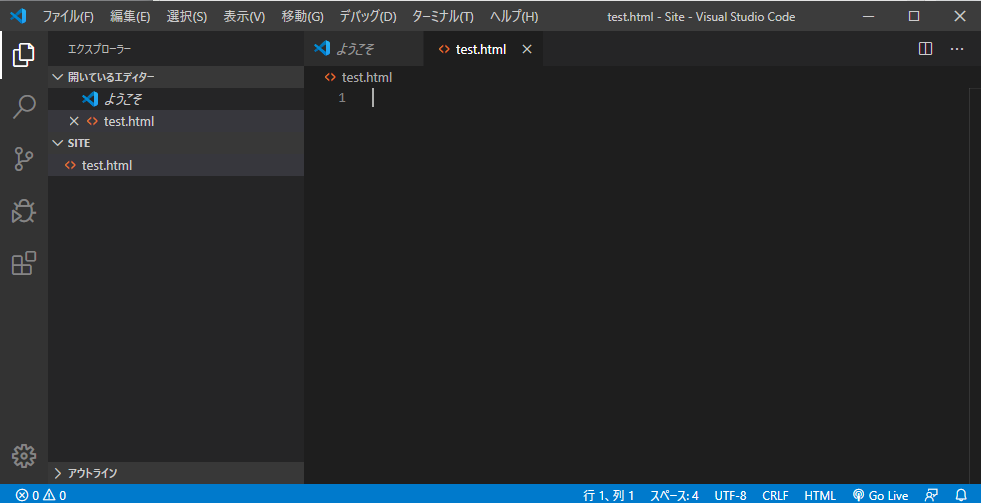Open the Explorer view in activity bar
The height and width of the screenshot is (503, 981).
coord(24,55)
